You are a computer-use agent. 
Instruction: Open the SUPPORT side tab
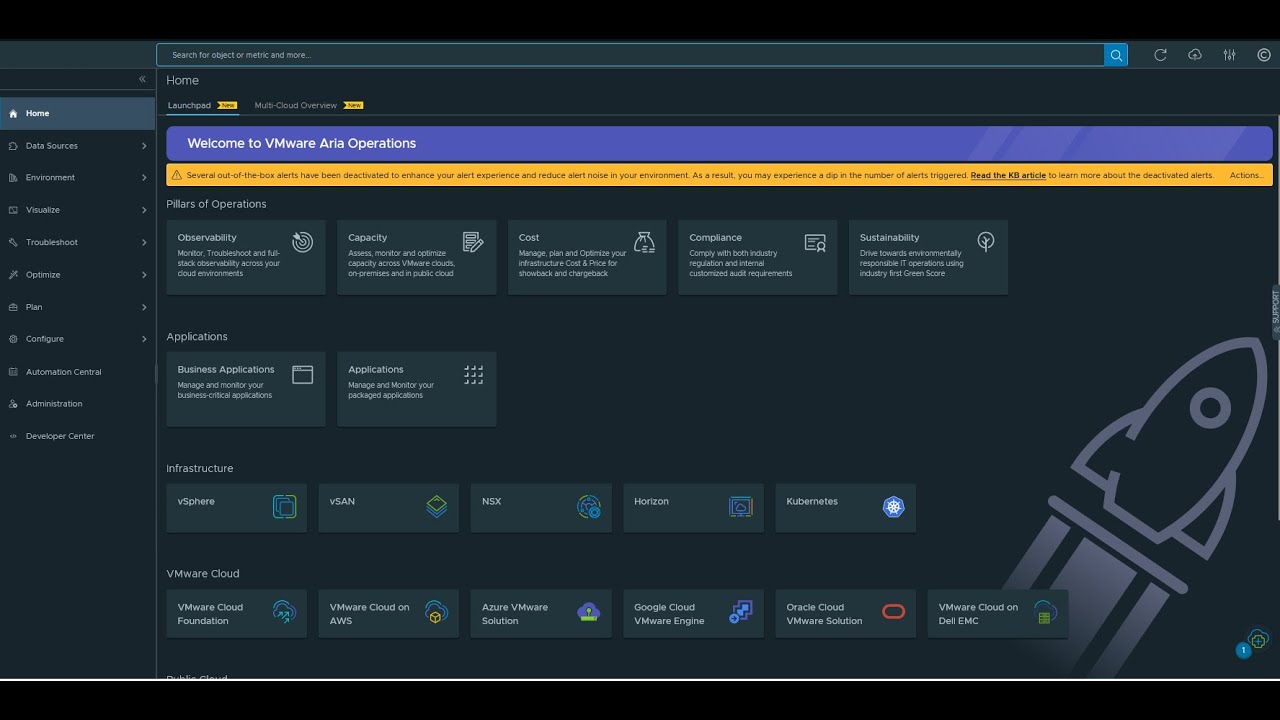coord(1275,313)
